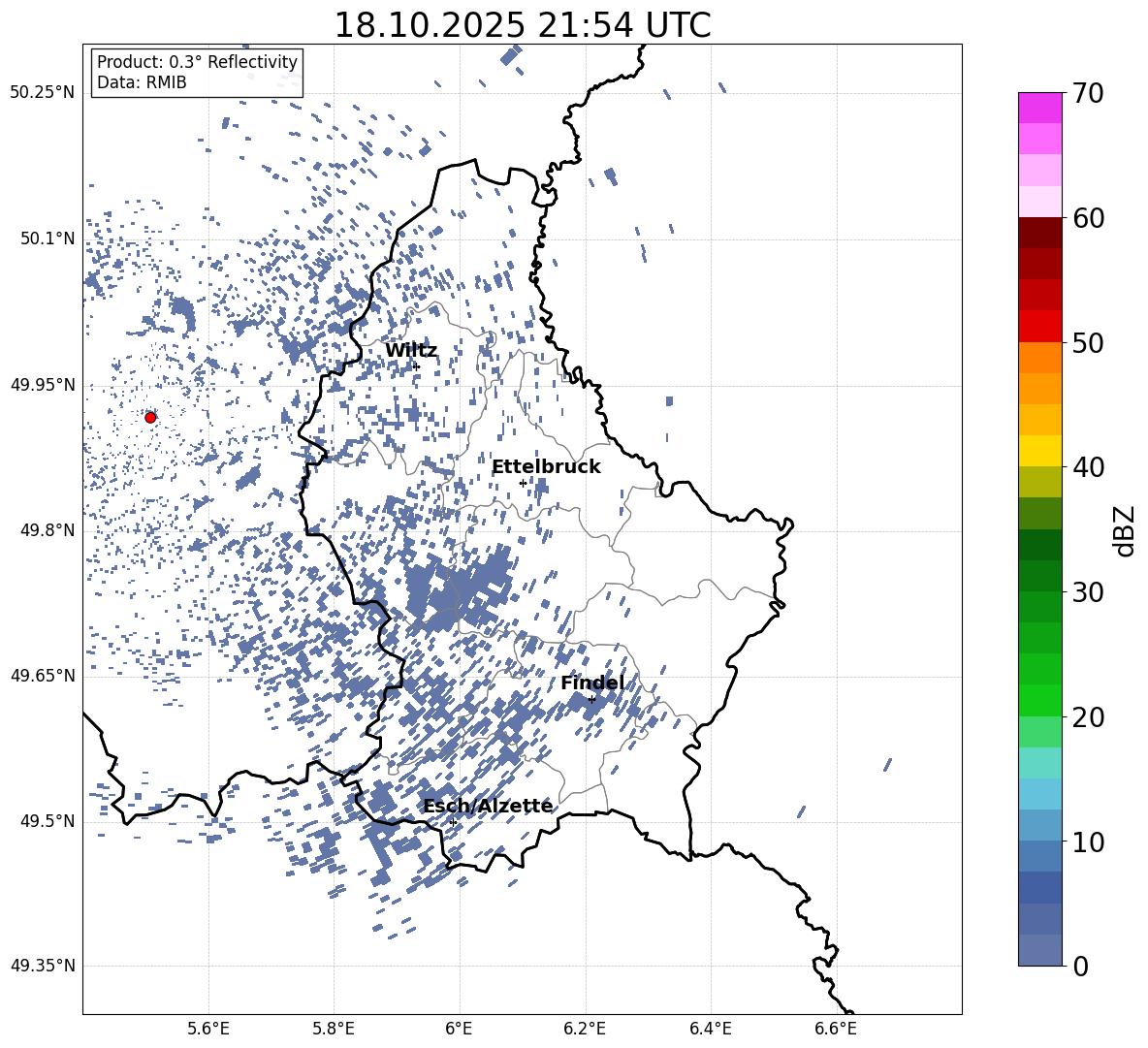Click the light blue colorbar segment above 10
The image size is (1148, 1048).
pyautogui.click(x=1039, y=794)
